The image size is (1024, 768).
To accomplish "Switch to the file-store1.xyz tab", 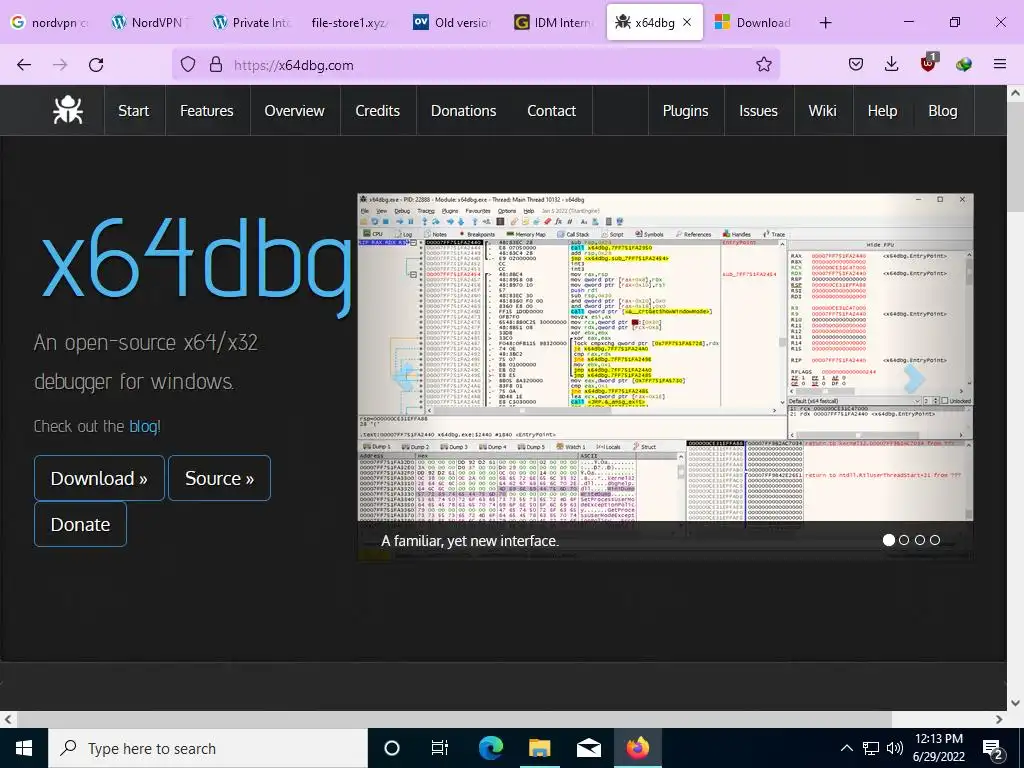I will click(x=351, y=22).
